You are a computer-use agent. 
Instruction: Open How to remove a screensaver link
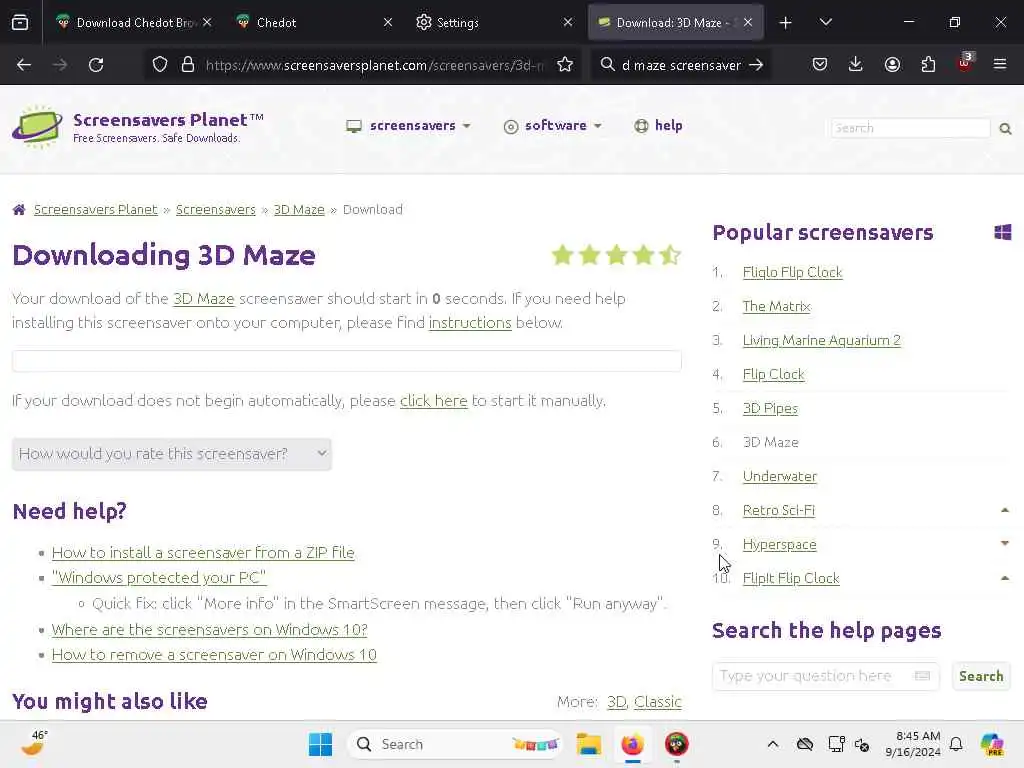click(214, 654)
